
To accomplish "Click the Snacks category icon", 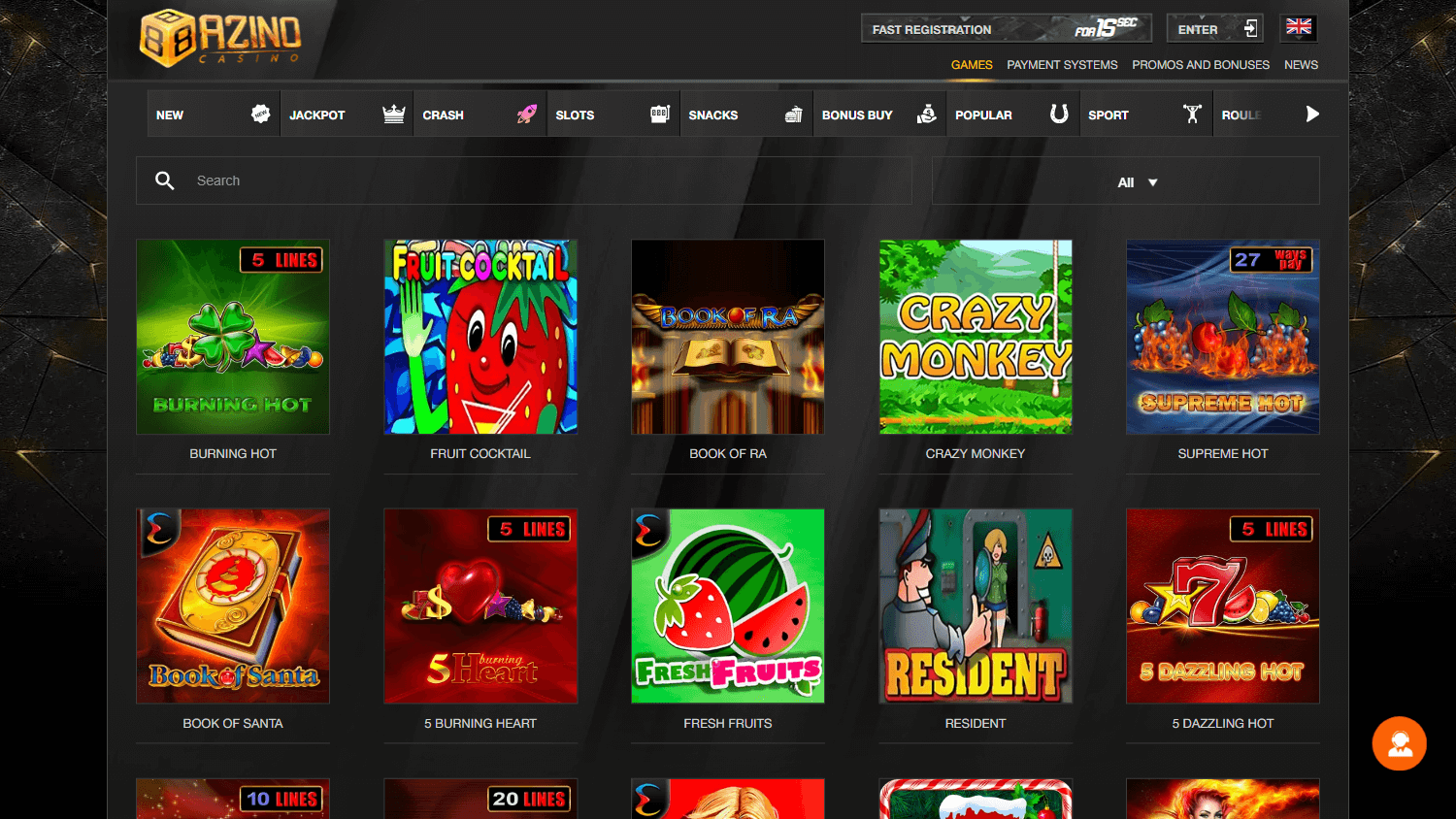I will (x=793, y=115).
